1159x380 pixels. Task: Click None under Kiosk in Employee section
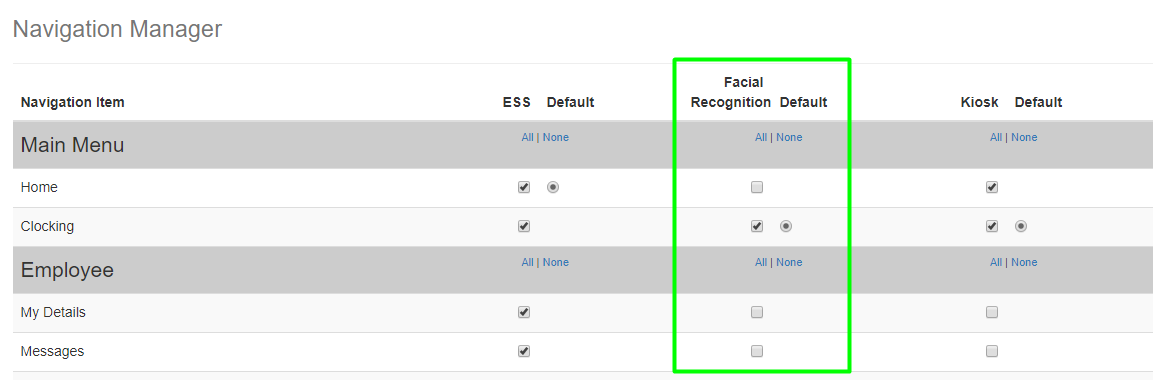1024,262
